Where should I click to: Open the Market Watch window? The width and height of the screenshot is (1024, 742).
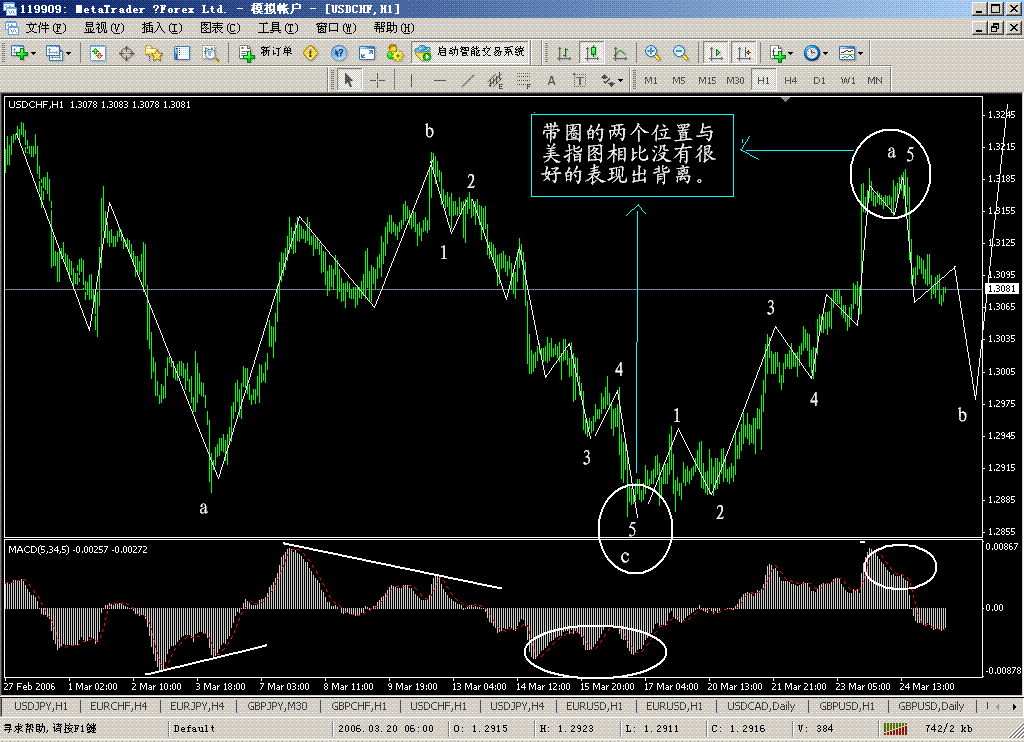tap(98, 54)
